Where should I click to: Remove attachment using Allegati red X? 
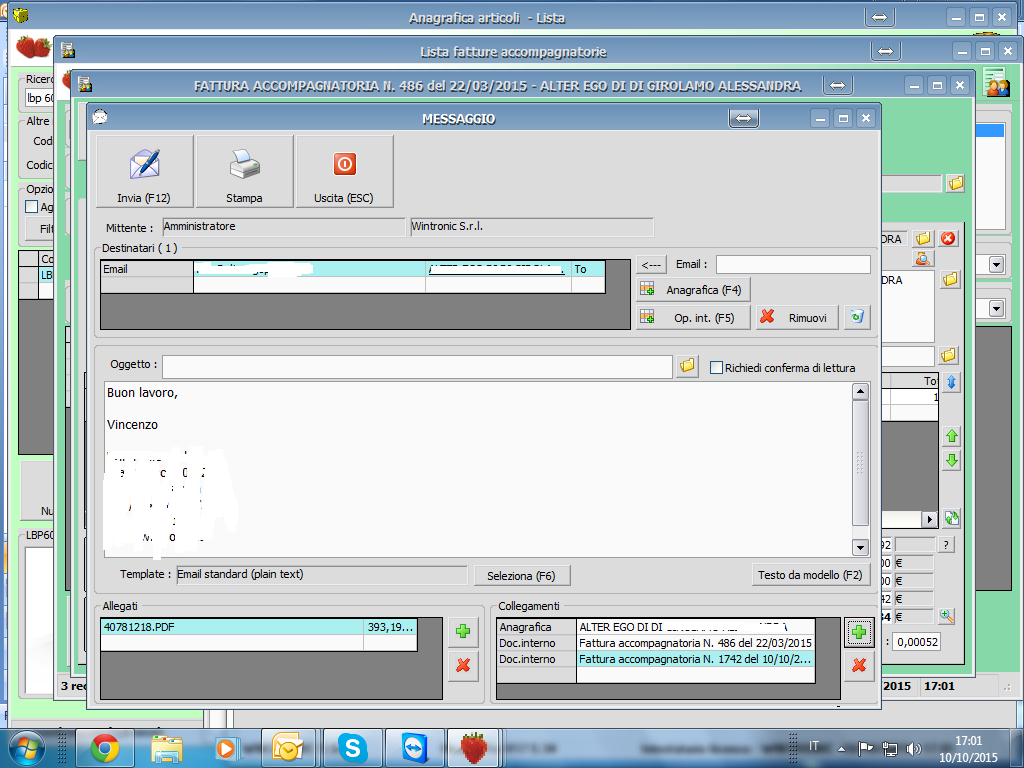point(463,665)
